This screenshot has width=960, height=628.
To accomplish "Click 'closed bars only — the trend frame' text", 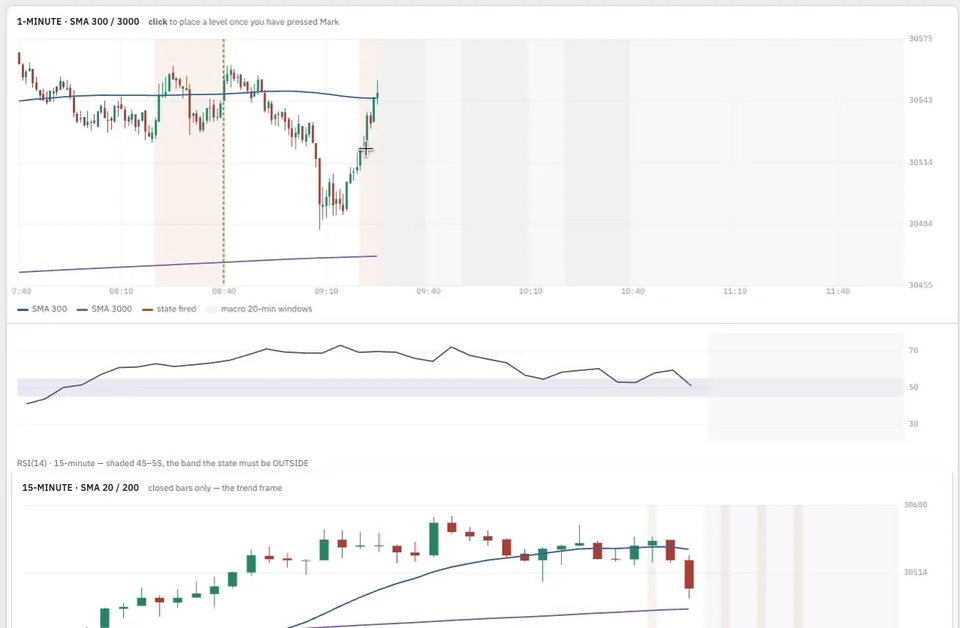I will (x=215, y=488).
